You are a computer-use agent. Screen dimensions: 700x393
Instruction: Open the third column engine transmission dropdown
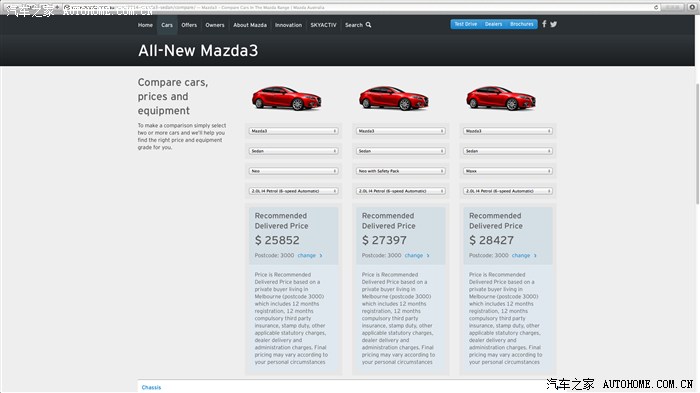click(508, 191)
